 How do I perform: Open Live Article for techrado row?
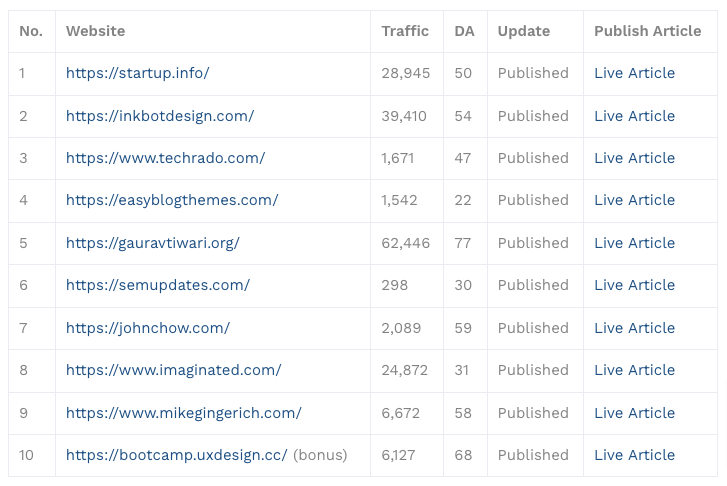tap(635, 158)
